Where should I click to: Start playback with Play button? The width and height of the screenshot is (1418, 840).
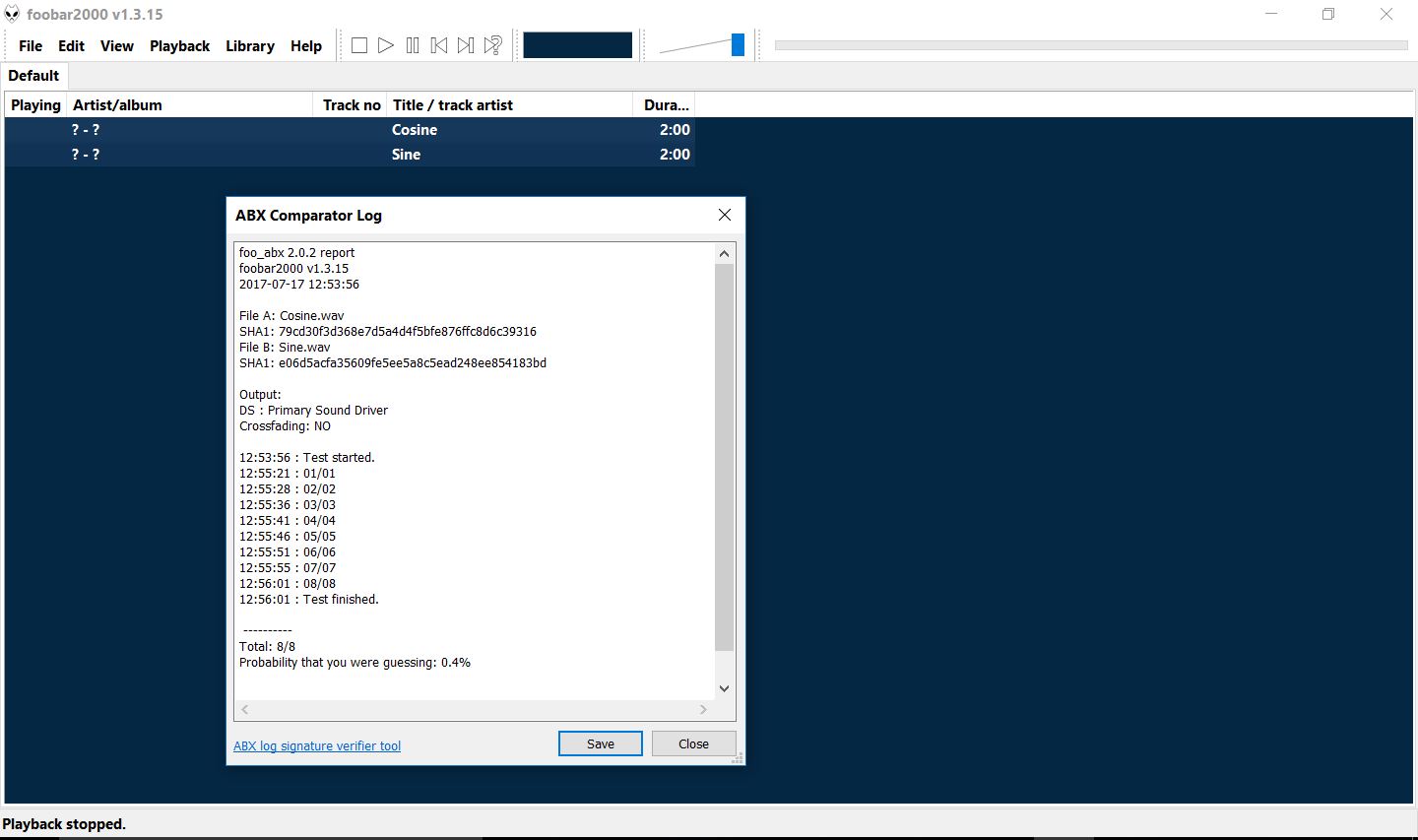click(386, 45)
